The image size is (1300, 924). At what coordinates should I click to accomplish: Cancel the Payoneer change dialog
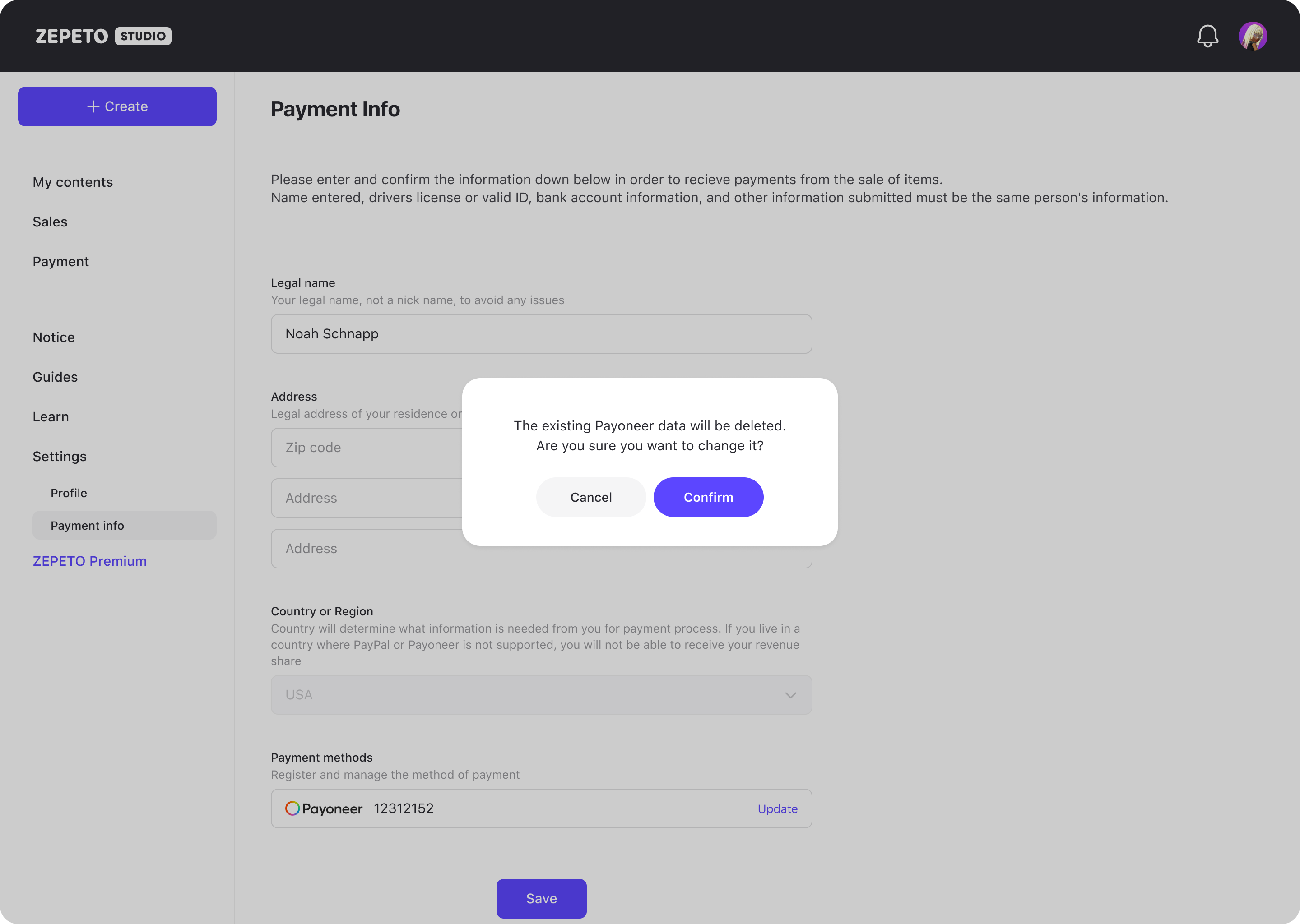pyautogui.click(x=591, y=497)
